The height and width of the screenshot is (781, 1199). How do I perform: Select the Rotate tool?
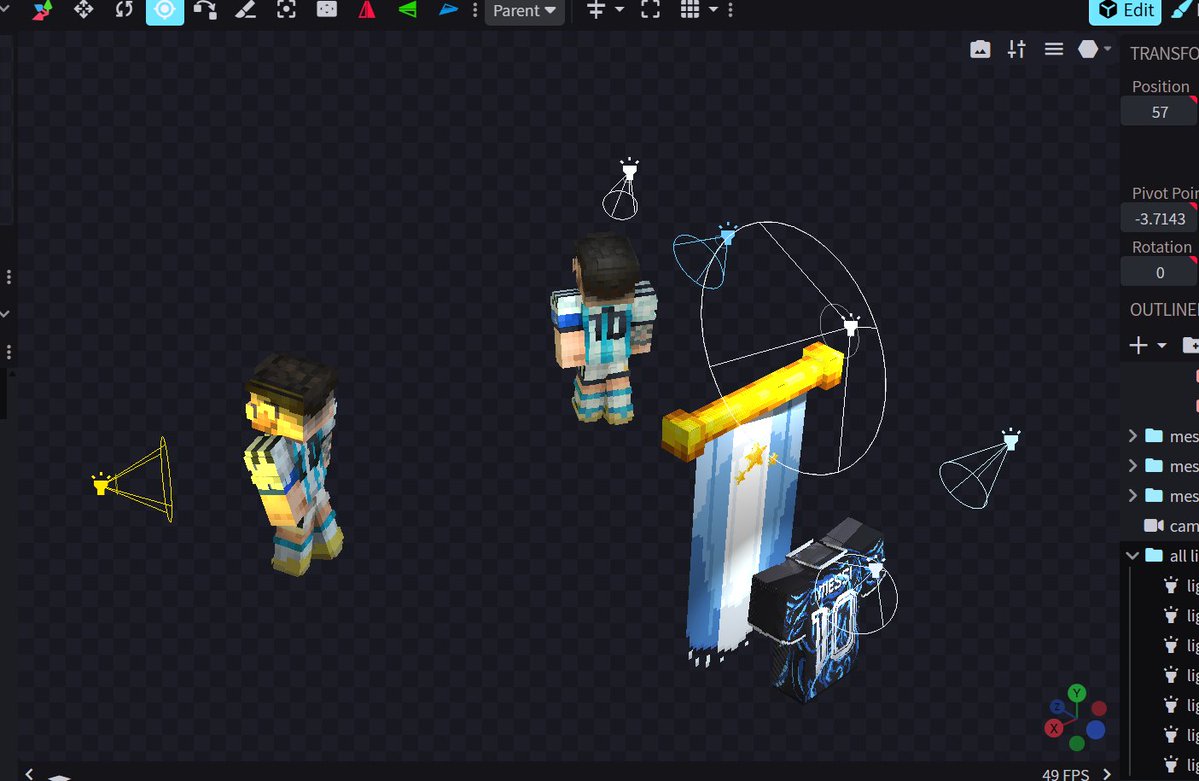coord(124,10)
